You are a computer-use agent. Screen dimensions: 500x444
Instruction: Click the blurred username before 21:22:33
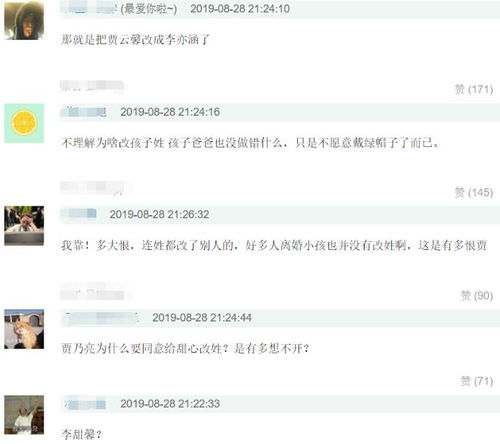point(85,404)
